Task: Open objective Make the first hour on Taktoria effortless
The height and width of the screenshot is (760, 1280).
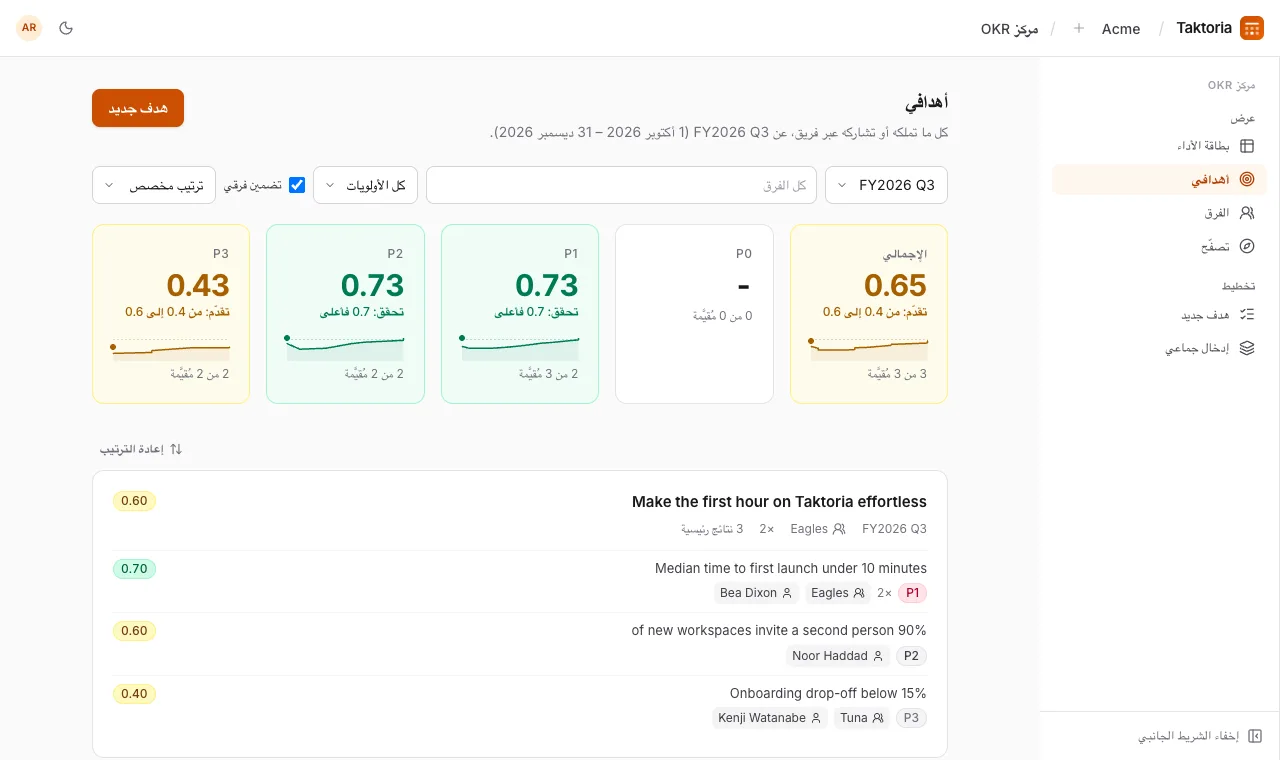Action: pos(779,502)
